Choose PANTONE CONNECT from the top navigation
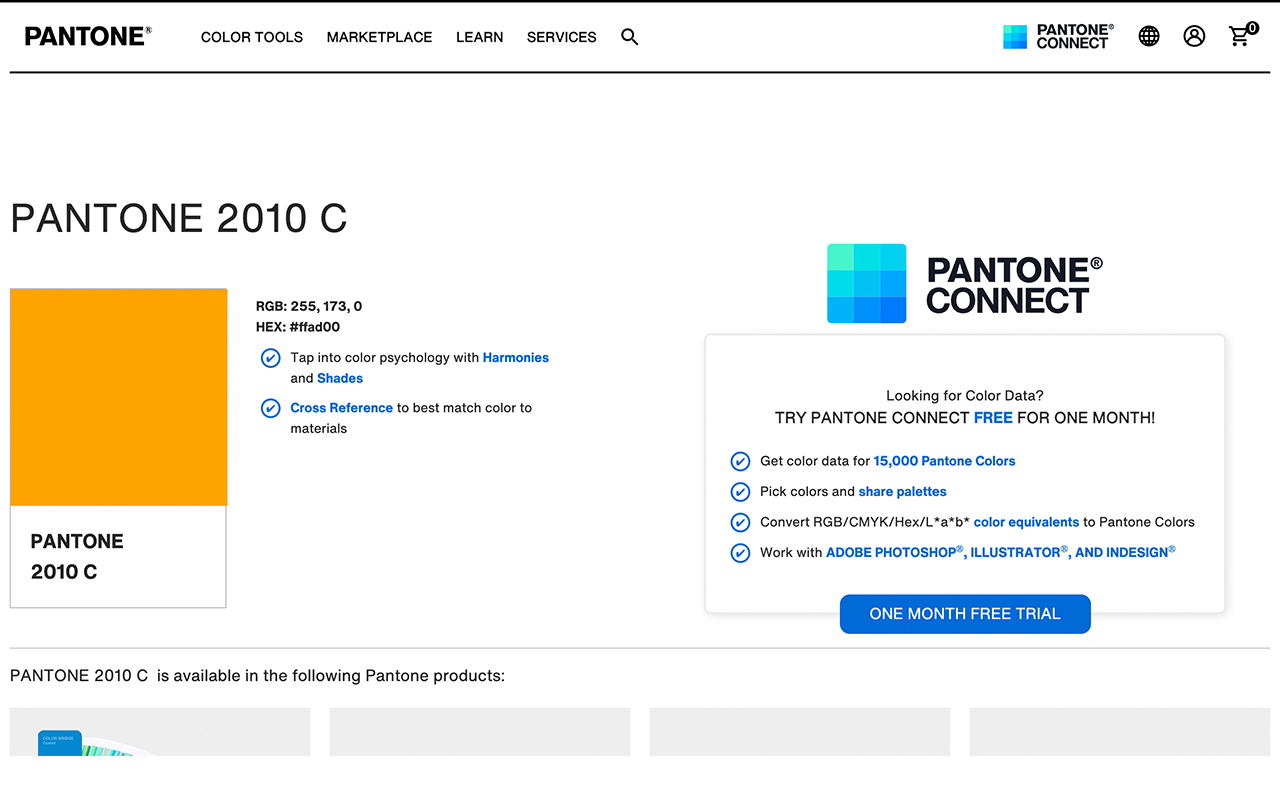This screenshot has width=1280, height=800. [1057, 36]
